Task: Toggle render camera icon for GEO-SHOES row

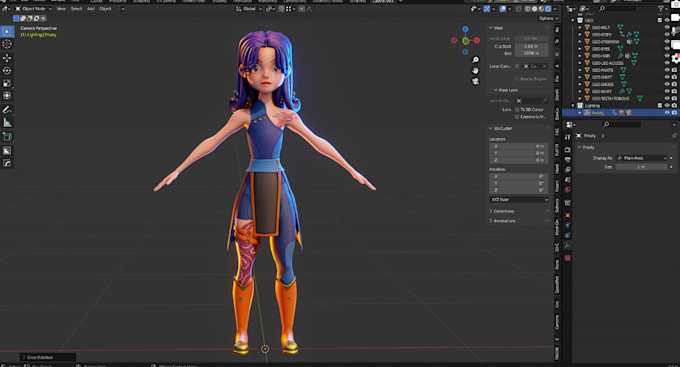Action: 674,84
